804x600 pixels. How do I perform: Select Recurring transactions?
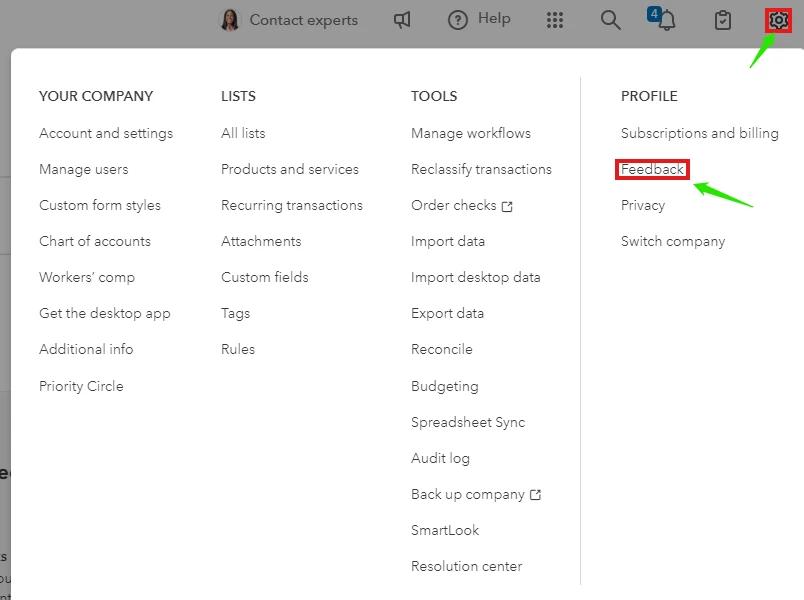[292, 205]
